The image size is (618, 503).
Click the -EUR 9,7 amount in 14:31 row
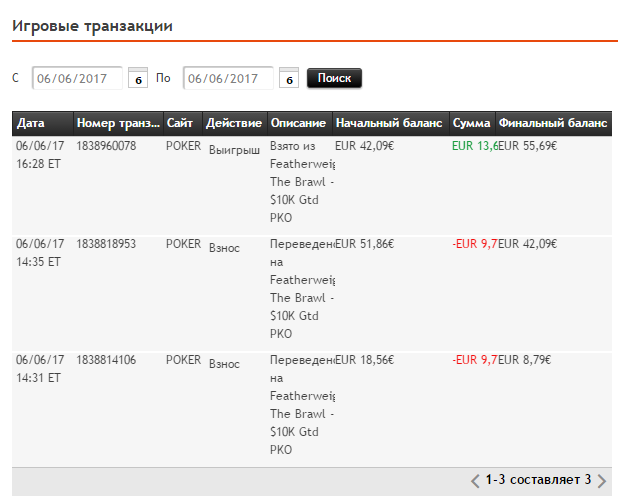(475, 360)
